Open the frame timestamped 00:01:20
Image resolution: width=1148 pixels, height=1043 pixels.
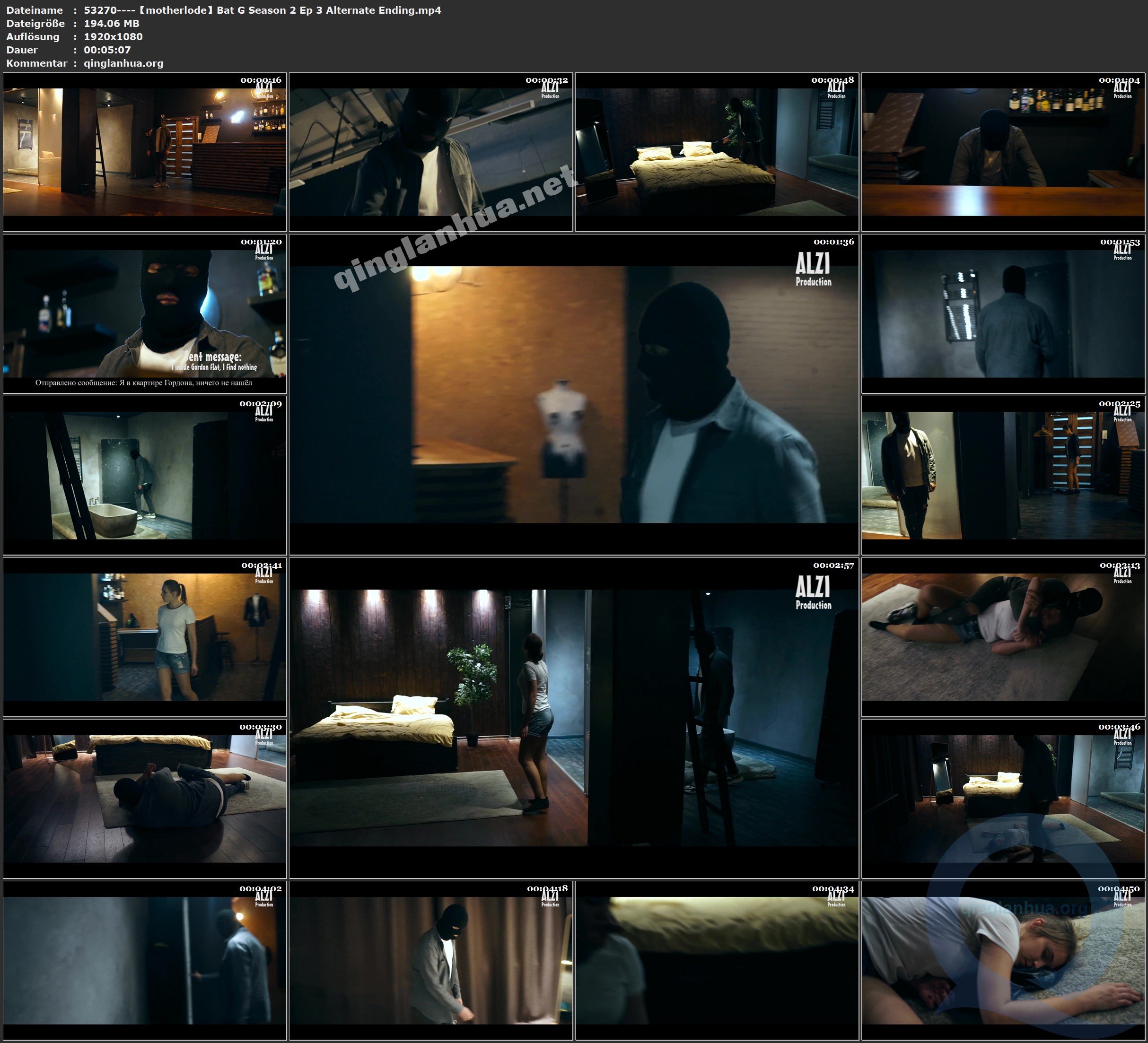(x=145, y=313)
